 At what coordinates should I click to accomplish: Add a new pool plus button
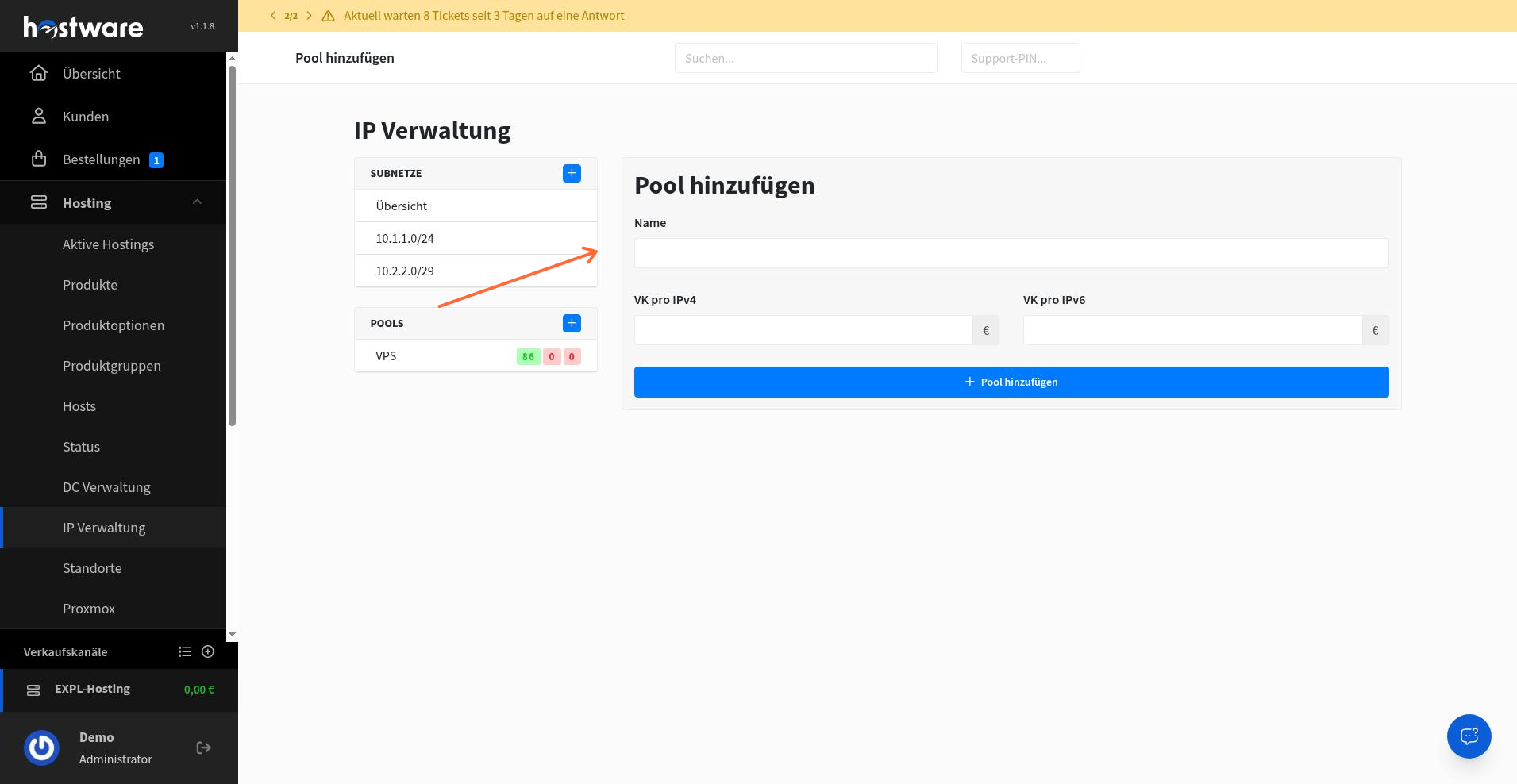[572, 323]
